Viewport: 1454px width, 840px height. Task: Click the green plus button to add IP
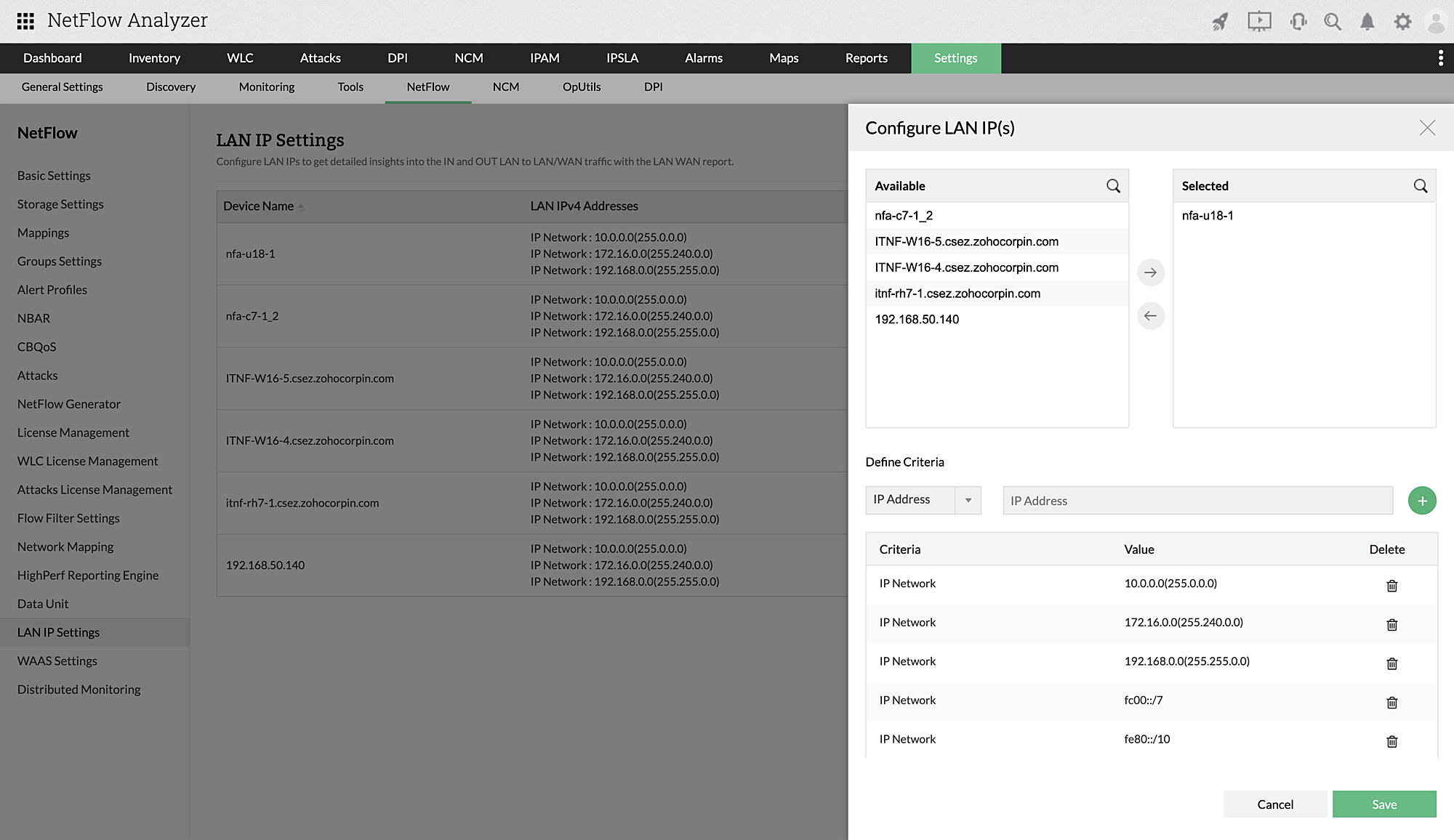1421,500
